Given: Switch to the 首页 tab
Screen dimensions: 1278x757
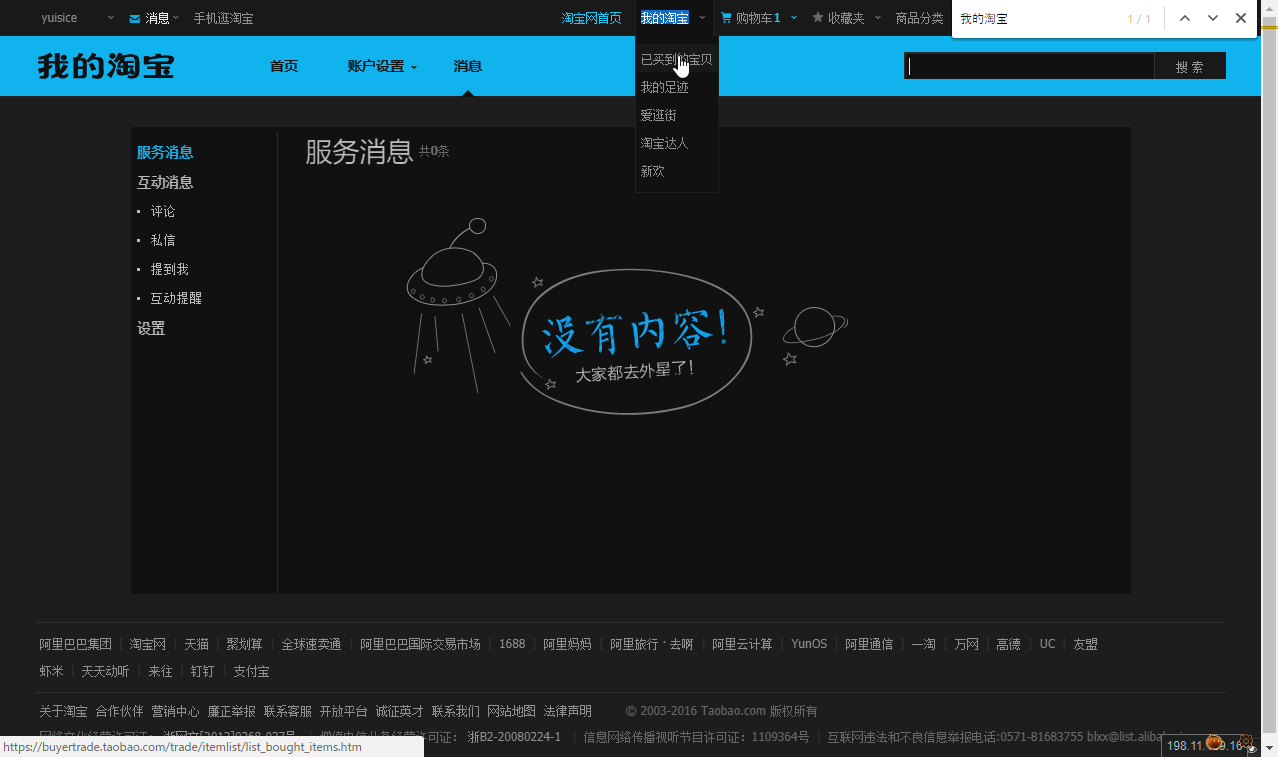Looking at the screenshot, I should point(284,66).
